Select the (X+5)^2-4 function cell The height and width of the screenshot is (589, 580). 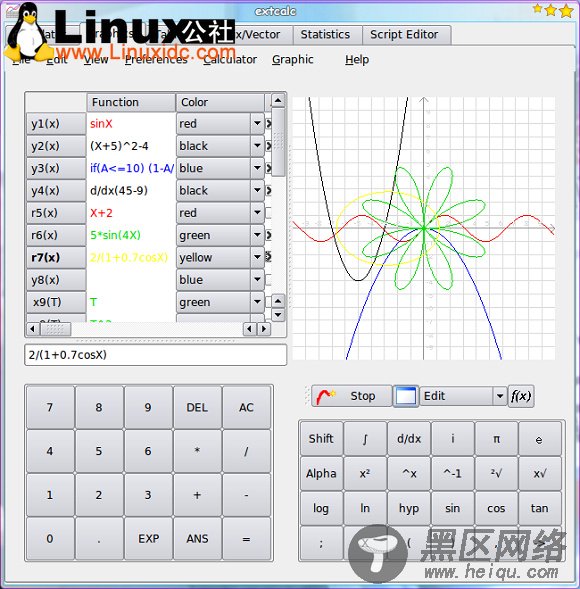pyautogui.click(x=131, y=146)
